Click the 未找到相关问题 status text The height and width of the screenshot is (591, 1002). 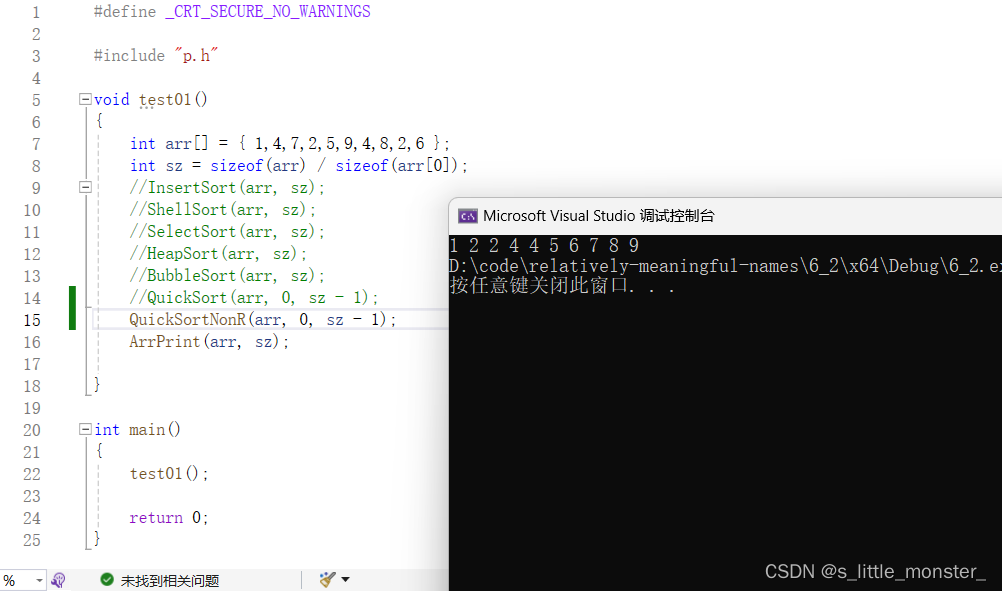point(169,580)
